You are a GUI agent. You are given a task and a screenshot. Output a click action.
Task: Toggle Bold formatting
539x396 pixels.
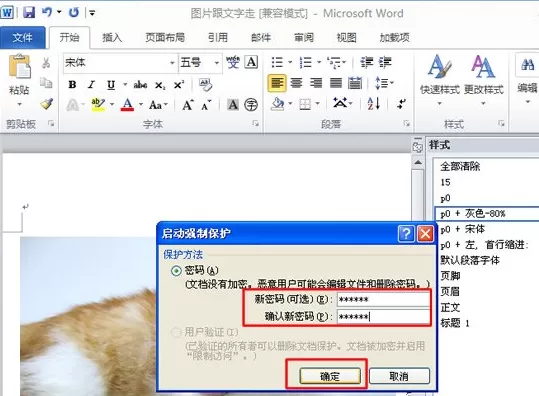72,85
